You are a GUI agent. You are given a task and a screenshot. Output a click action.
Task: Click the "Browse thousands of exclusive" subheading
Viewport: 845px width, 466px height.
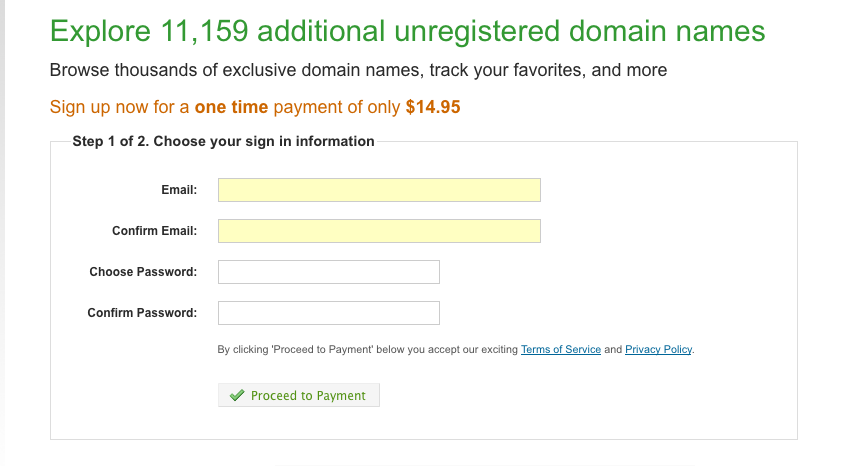[358, 71]
